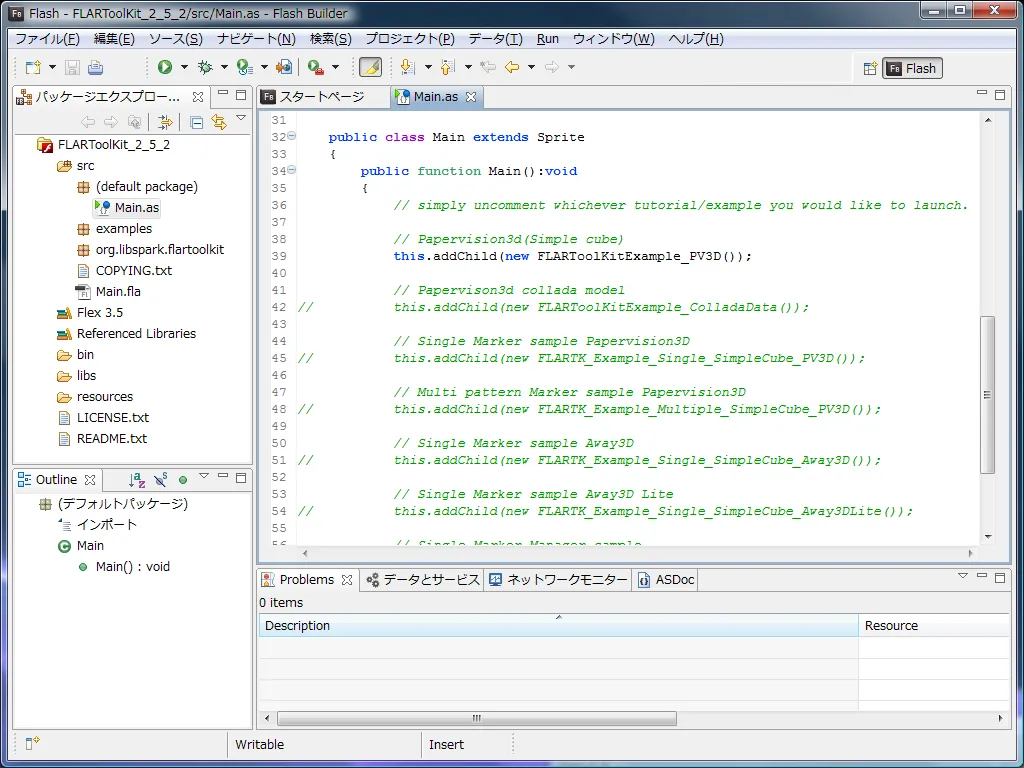Select examples package in explorer
The image size is (1024, 768).
pos(123,229)
